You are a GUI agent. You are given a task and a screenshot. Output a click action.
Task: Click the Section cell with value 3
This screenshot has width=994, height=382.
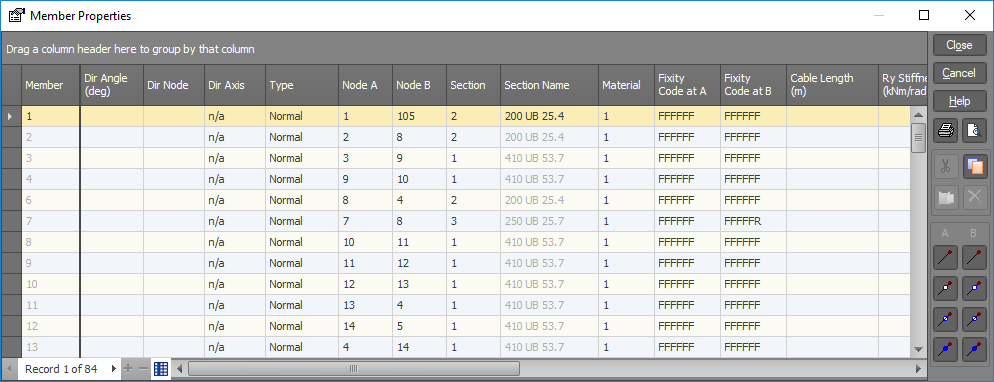pyautogui.click(x=473, y=221)
